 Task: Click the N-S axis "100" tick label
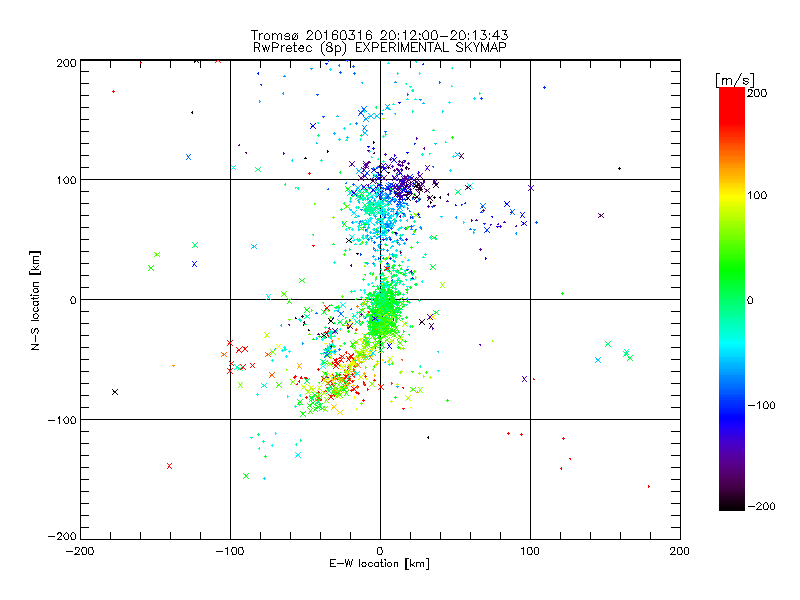point(66,180)
